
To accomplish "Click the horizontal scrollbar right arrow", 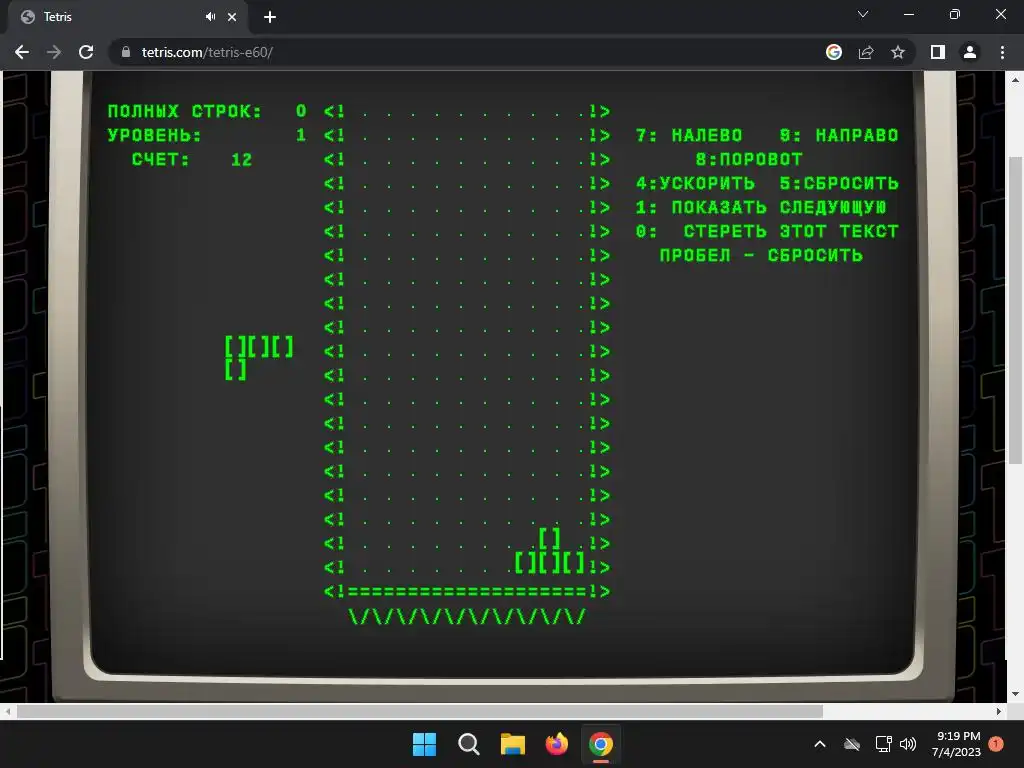I will pyautogui.click(x=999, y=711).
